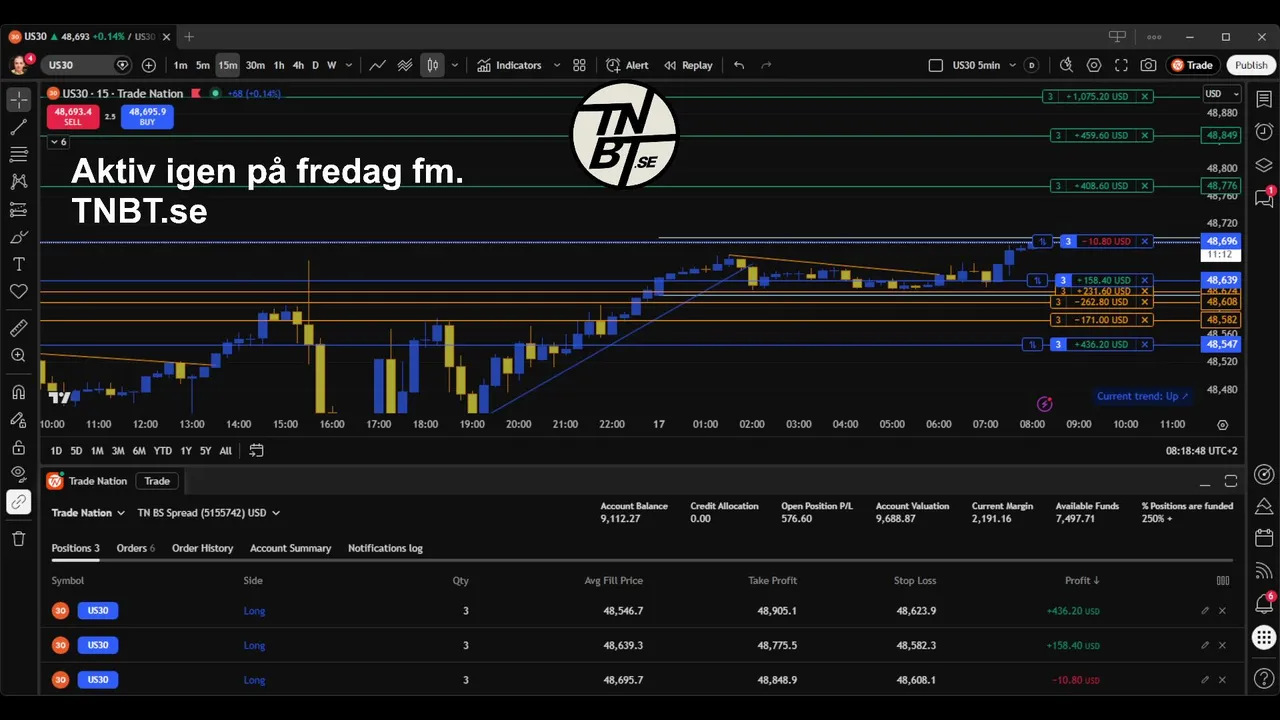The image size is (1280, 720).
Task: Take a chart snapshot with camera
Action: pos(1148,65)
